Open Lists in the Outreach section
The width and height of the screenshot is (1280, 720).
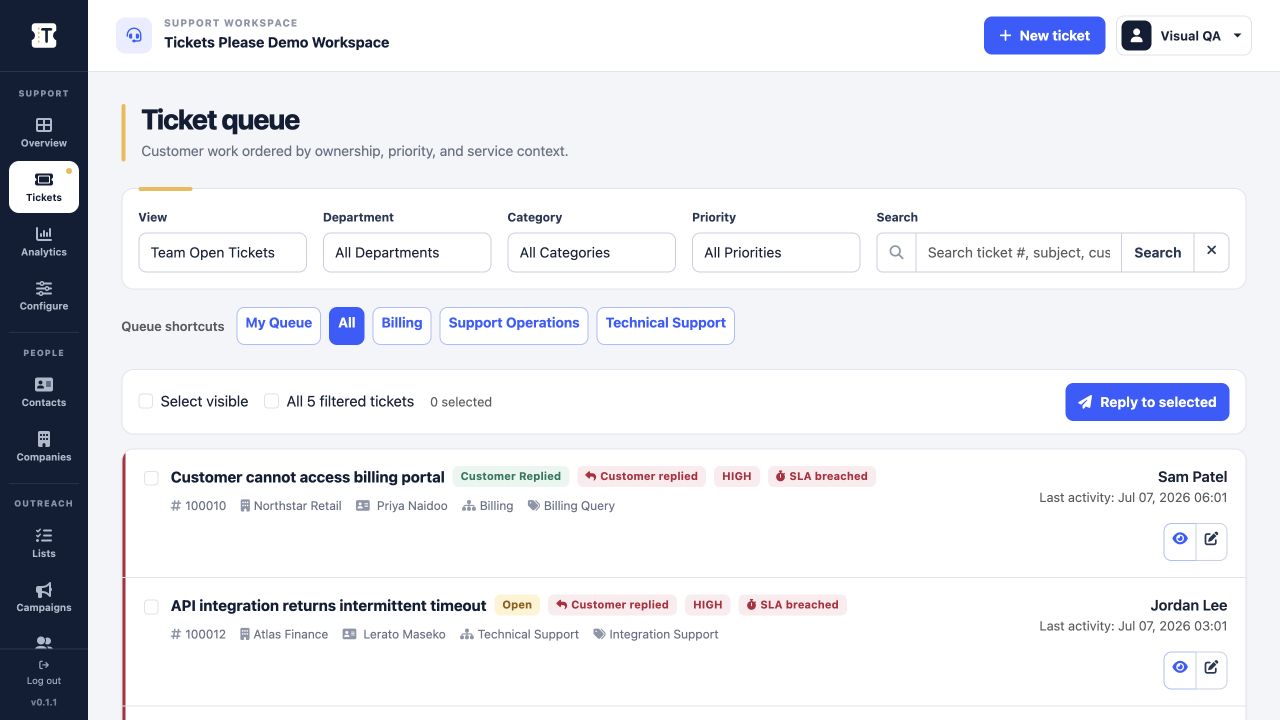(x=44, y=543)
